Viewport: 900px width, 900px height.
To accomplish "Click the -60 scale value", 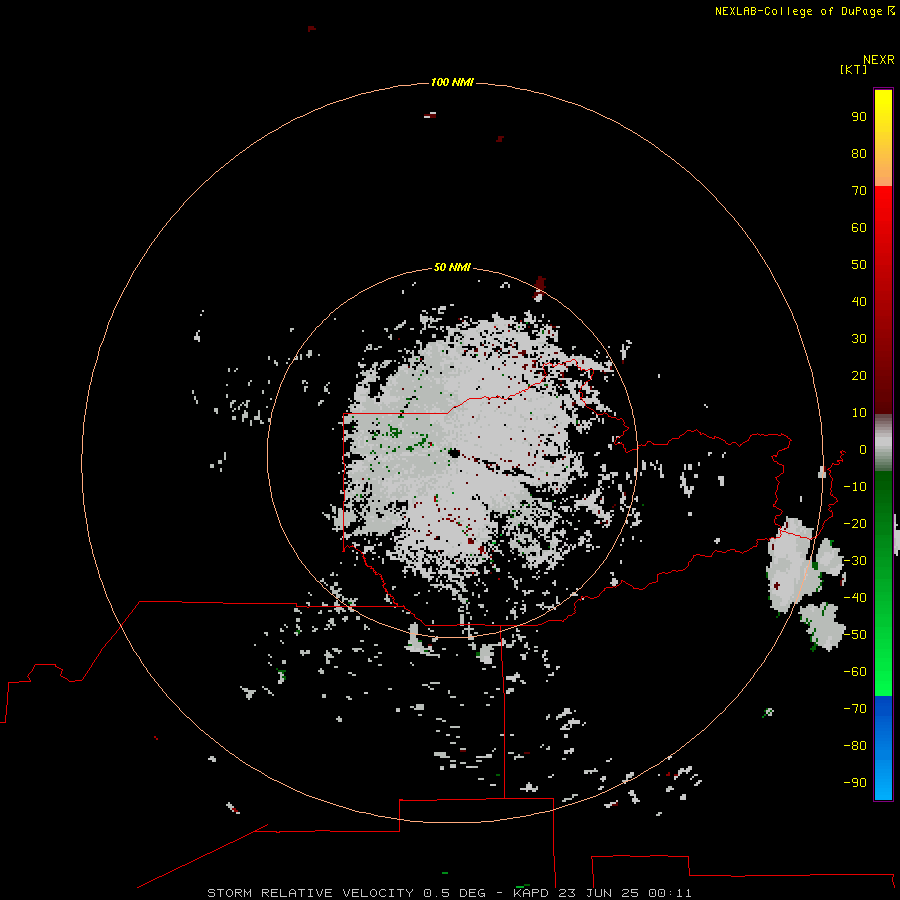I will [x=855, y=672].
